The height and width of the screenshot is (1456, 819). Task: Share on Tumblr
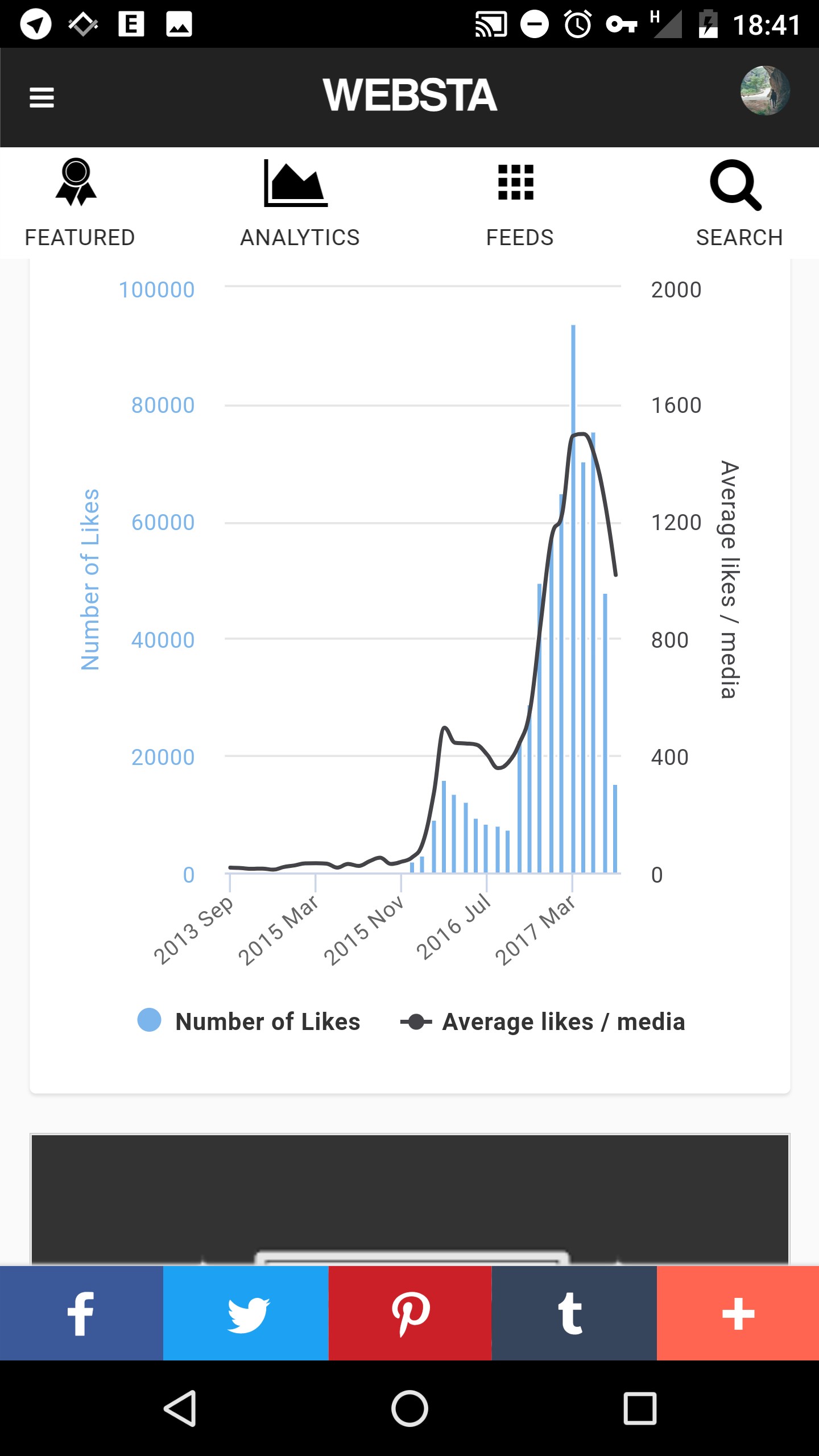(x=574, y=1313)
